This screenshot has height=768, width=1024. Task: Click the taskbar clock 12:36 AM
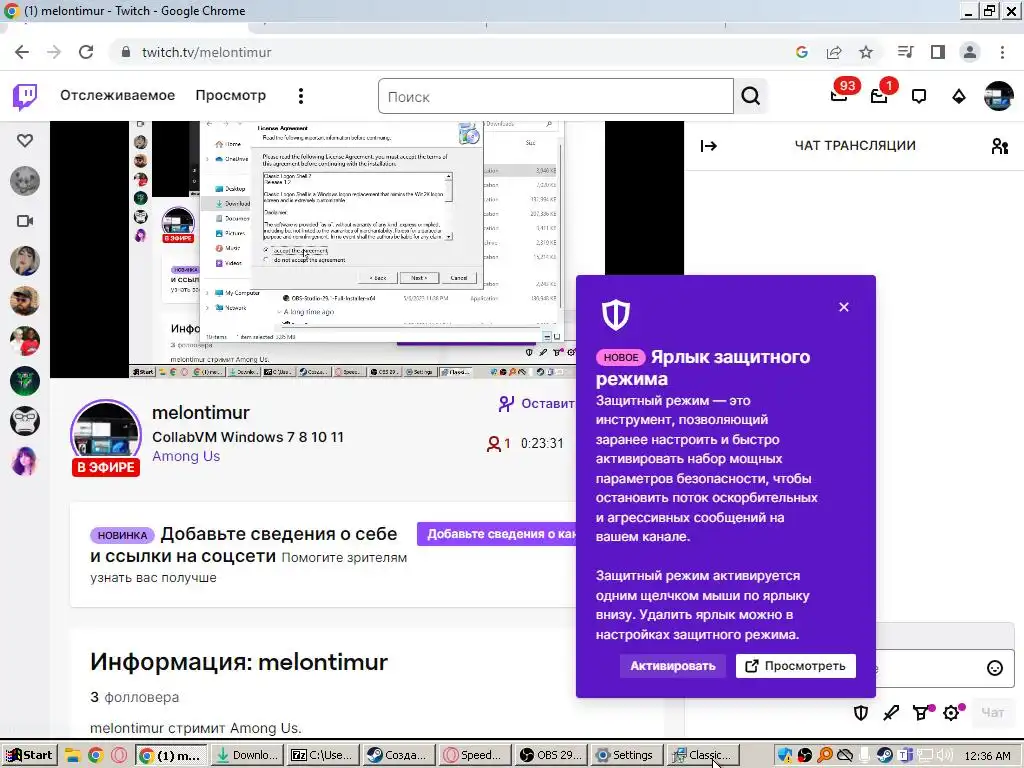(987, 756)
